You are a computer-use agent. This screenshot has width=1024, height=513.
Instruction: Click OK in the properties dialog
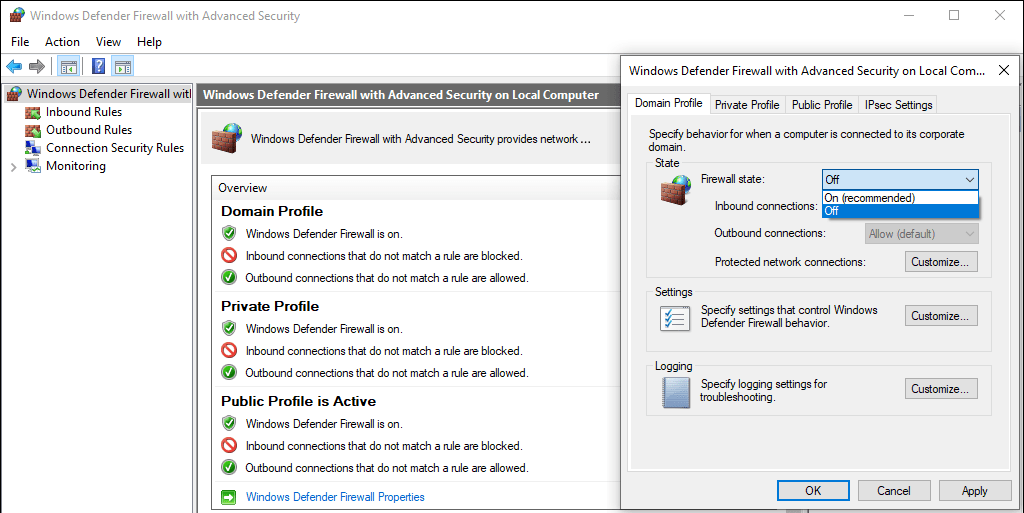(813, 491)
